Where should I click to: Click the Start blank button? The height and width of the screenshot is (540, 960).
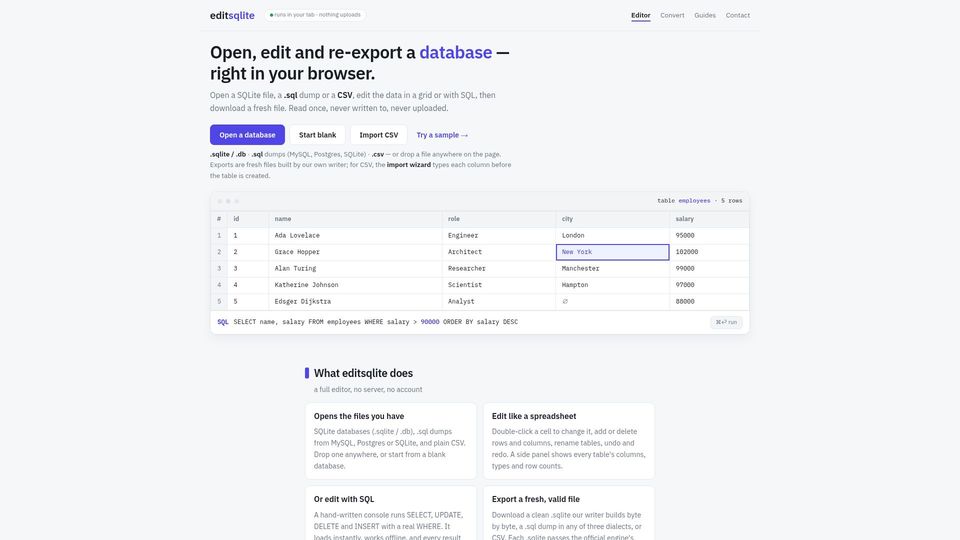(317, 135)
